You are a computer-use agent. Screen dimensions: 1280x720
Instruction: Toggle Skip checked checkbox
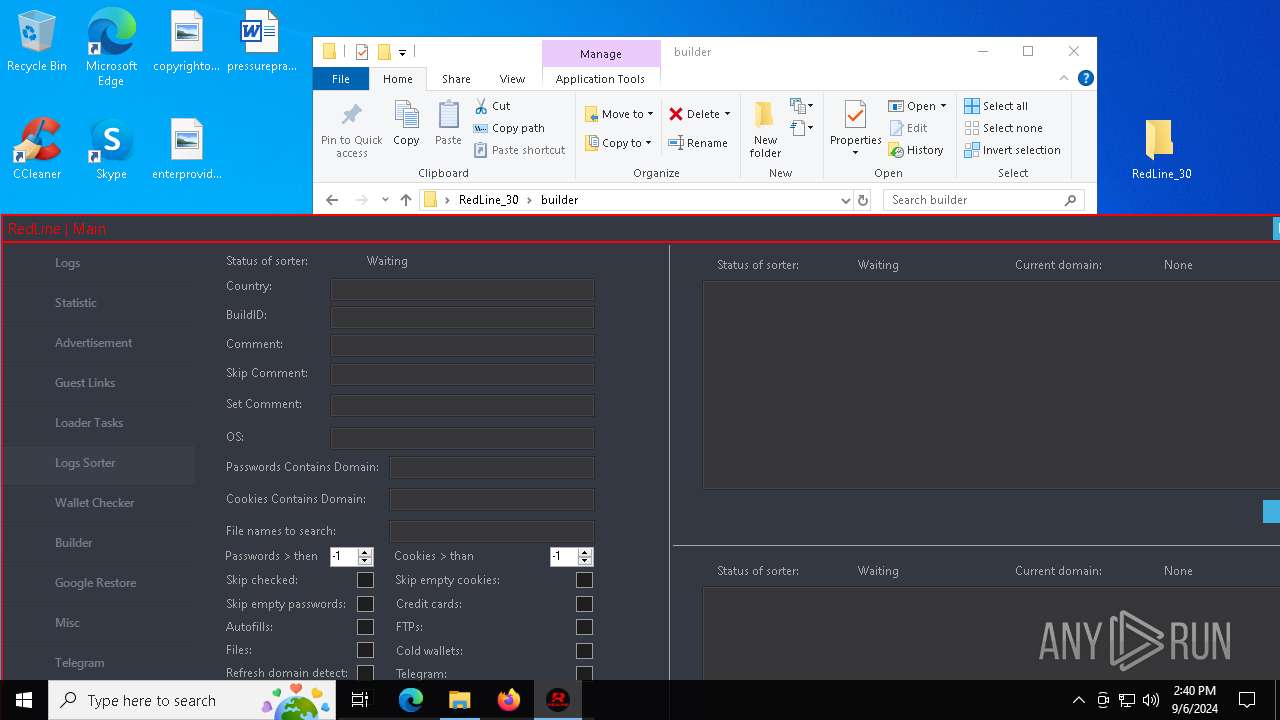(x=365, y=580)
